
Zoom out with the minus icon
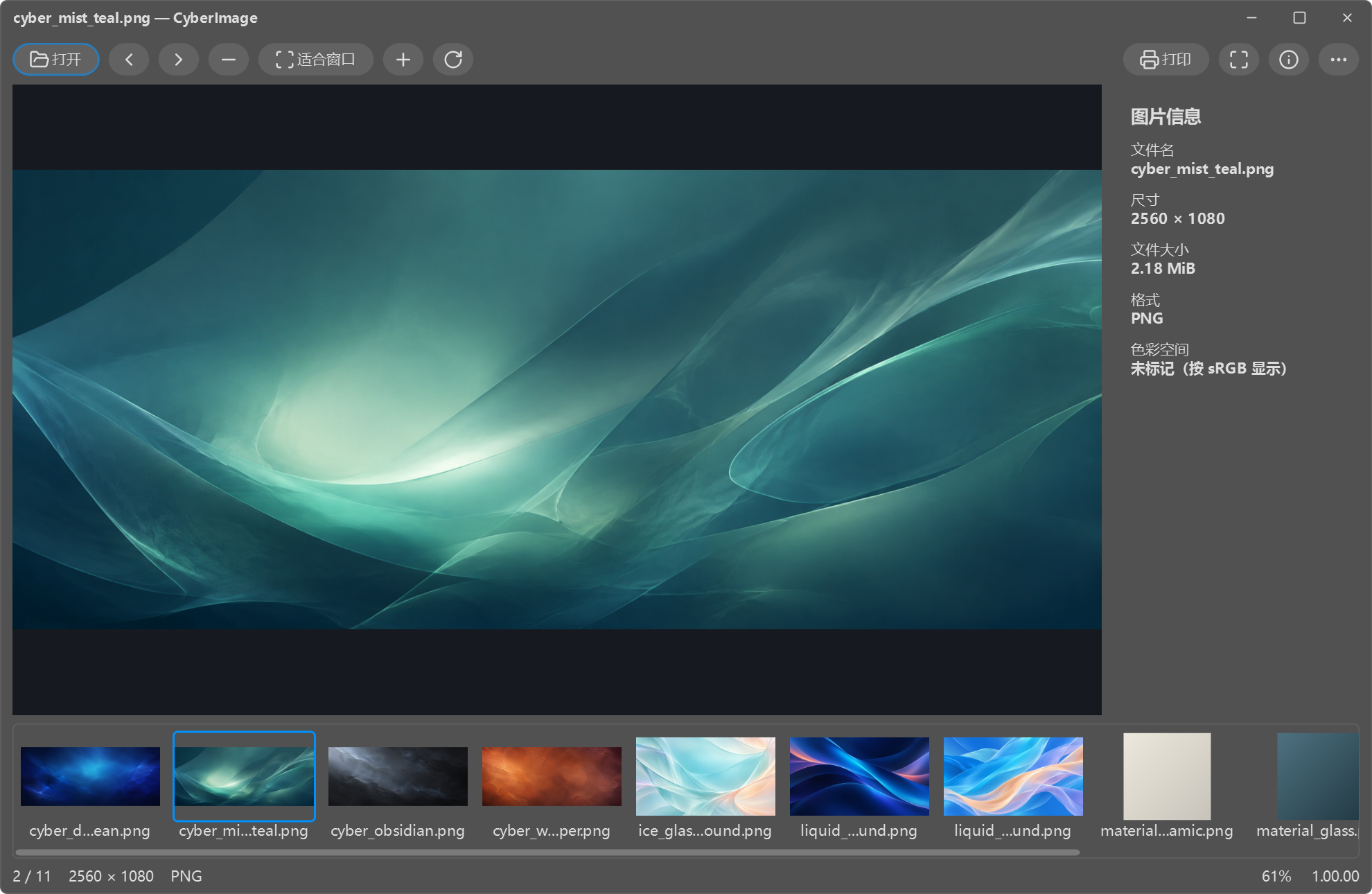click(x=229, y=60)
